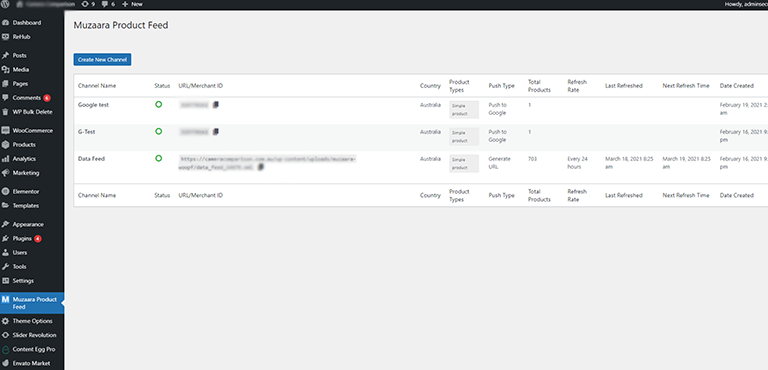768x370 pixels.
Task: Click the Tools wrench icon
Action: click(x=5, y=267)
